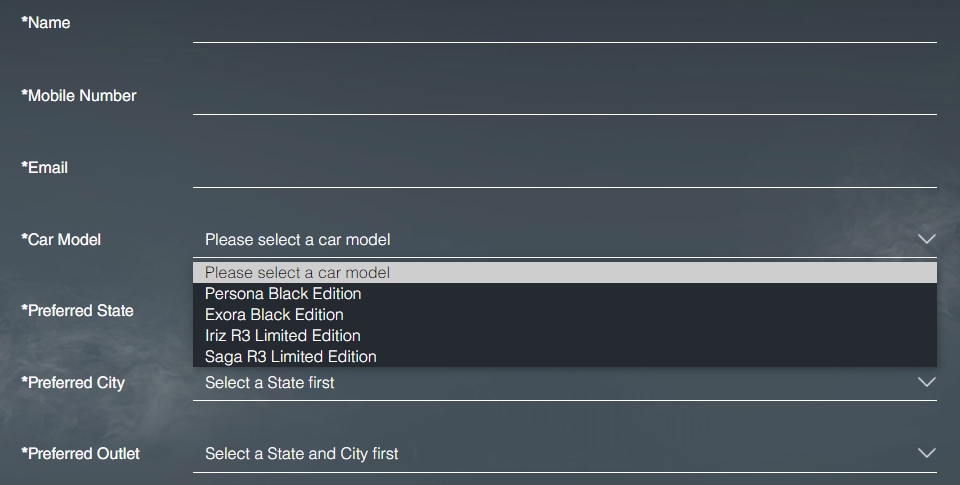Click the *Car Model label
The width and height of the screenshot is (960, 485).
click(61, 239)
